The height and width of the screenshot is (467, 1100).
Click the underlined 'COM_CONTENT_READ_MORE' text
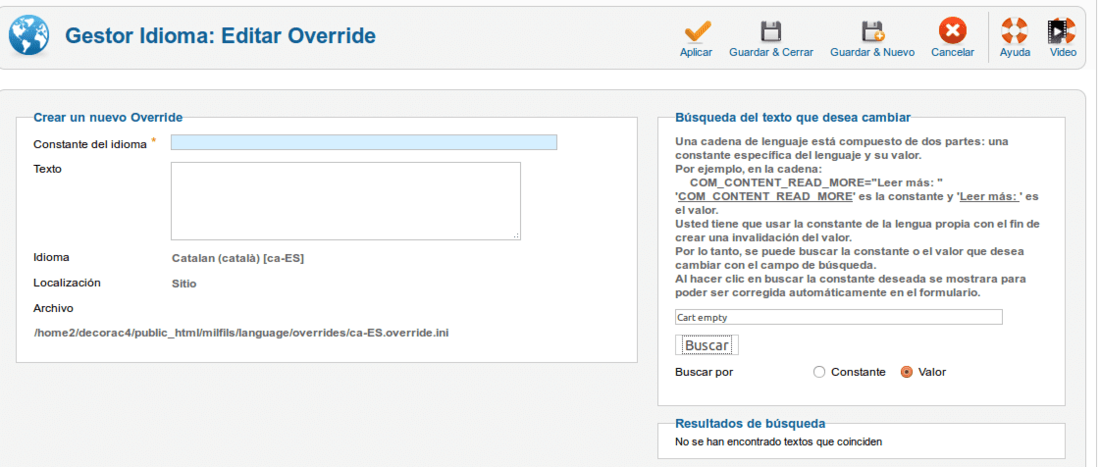(x=765, y=196)
